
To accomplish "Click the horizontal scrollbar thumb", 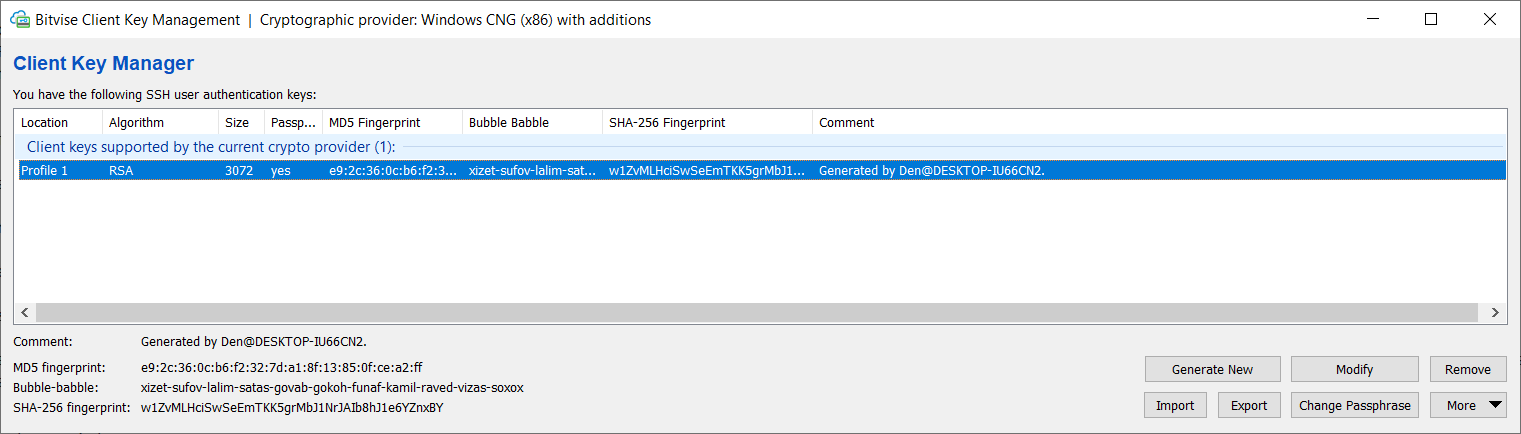I will (756, 312).
